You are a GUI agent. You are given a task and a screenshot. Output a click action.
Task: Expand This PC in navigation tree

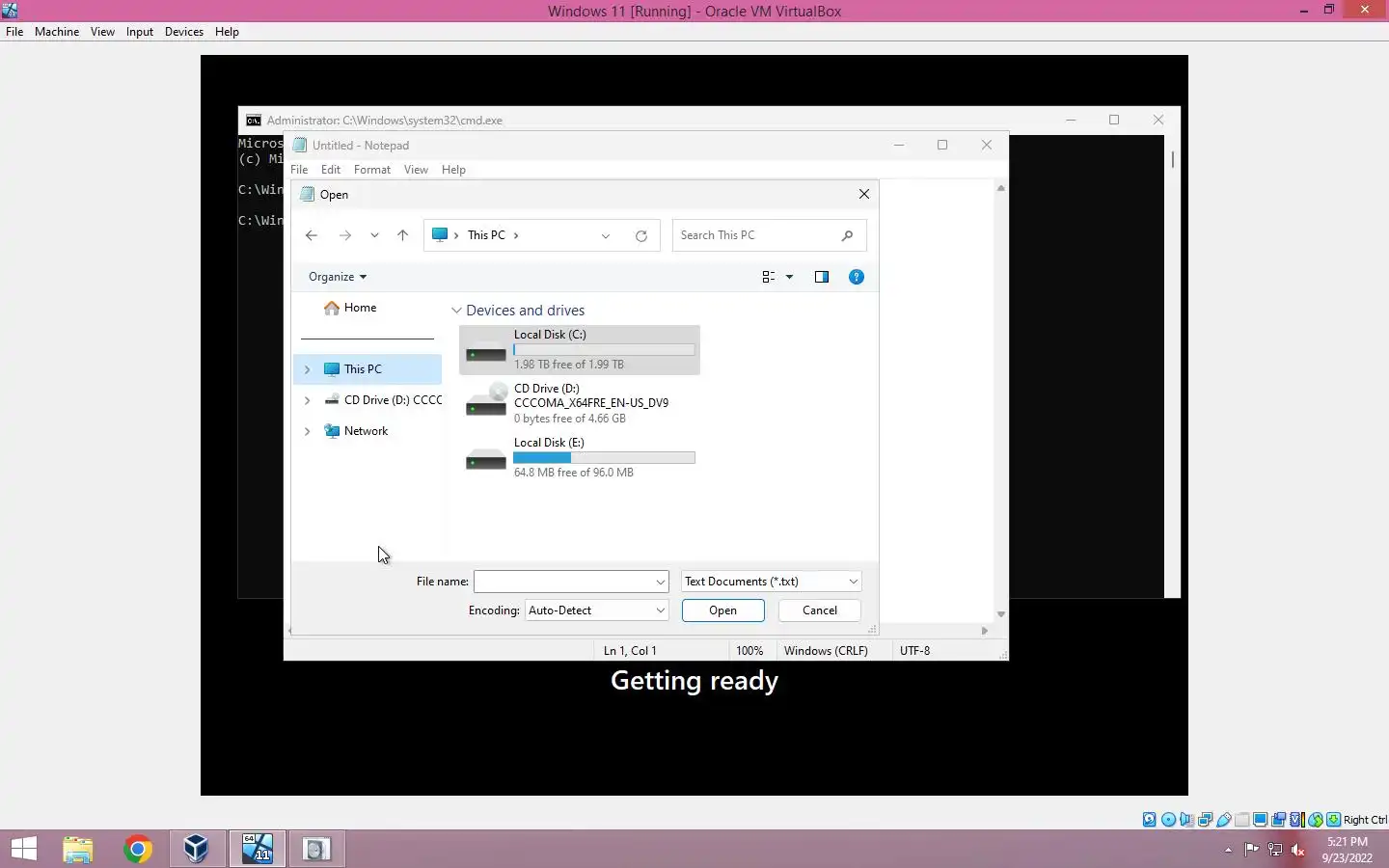[308, 369]
